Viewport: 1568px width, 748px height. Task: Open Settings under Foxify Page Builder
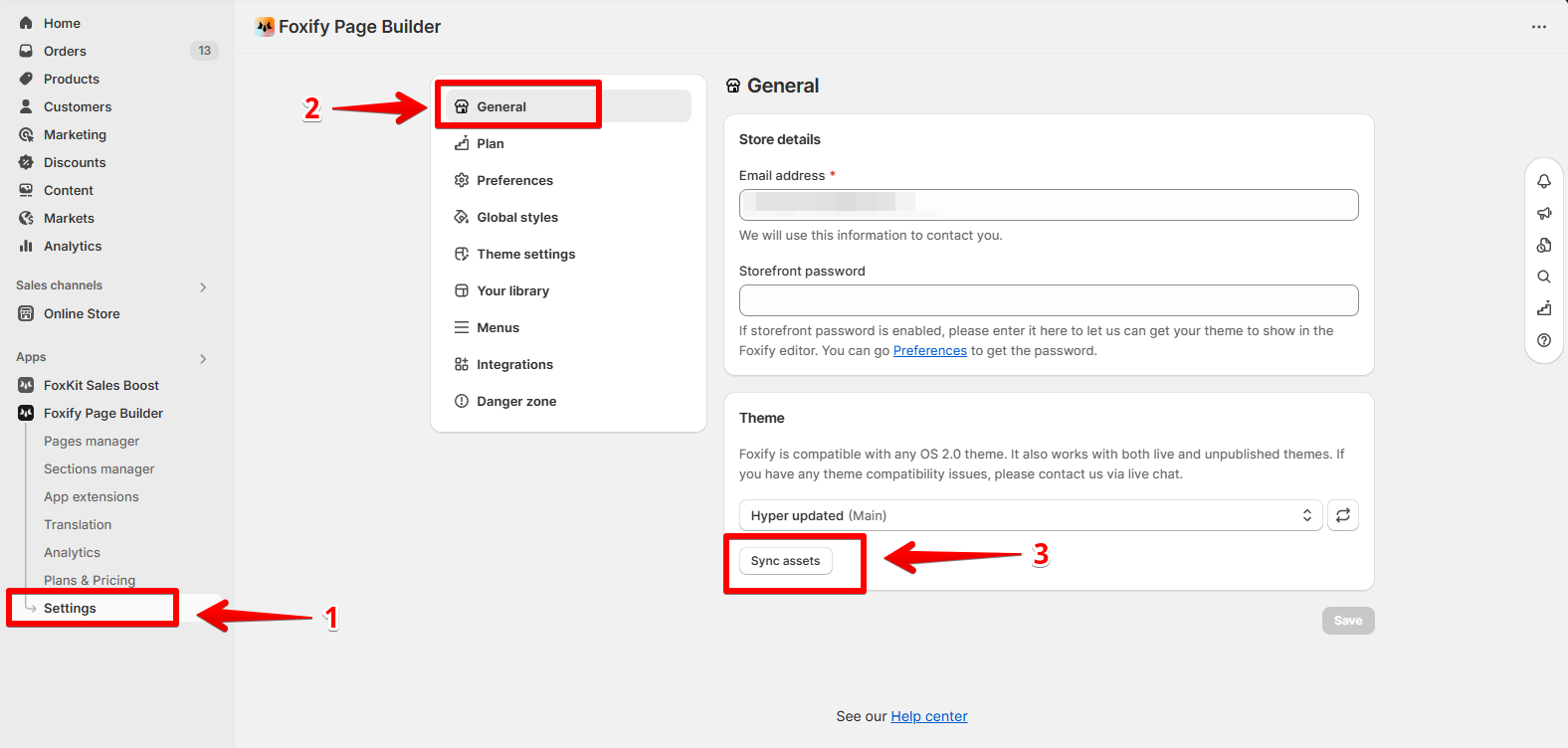(x=70, y=608)
